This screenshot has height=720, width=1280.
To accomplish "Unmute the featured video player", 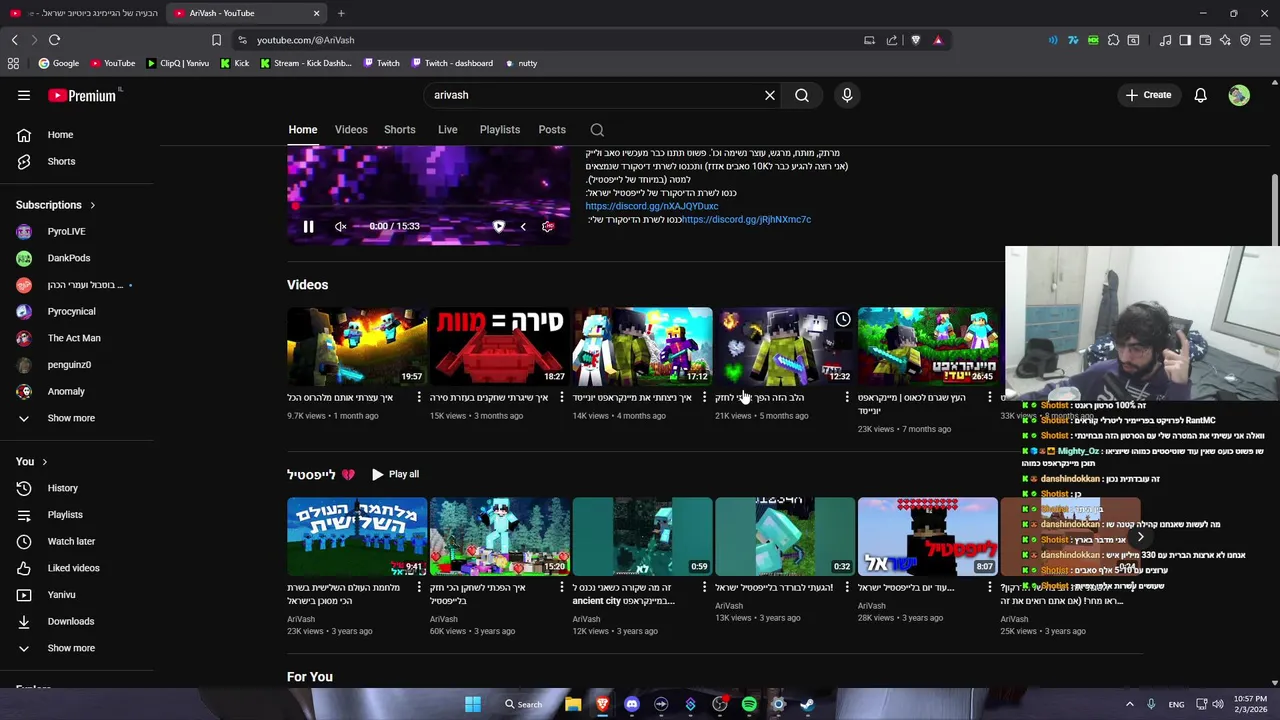I will click(x=341, y=226).
